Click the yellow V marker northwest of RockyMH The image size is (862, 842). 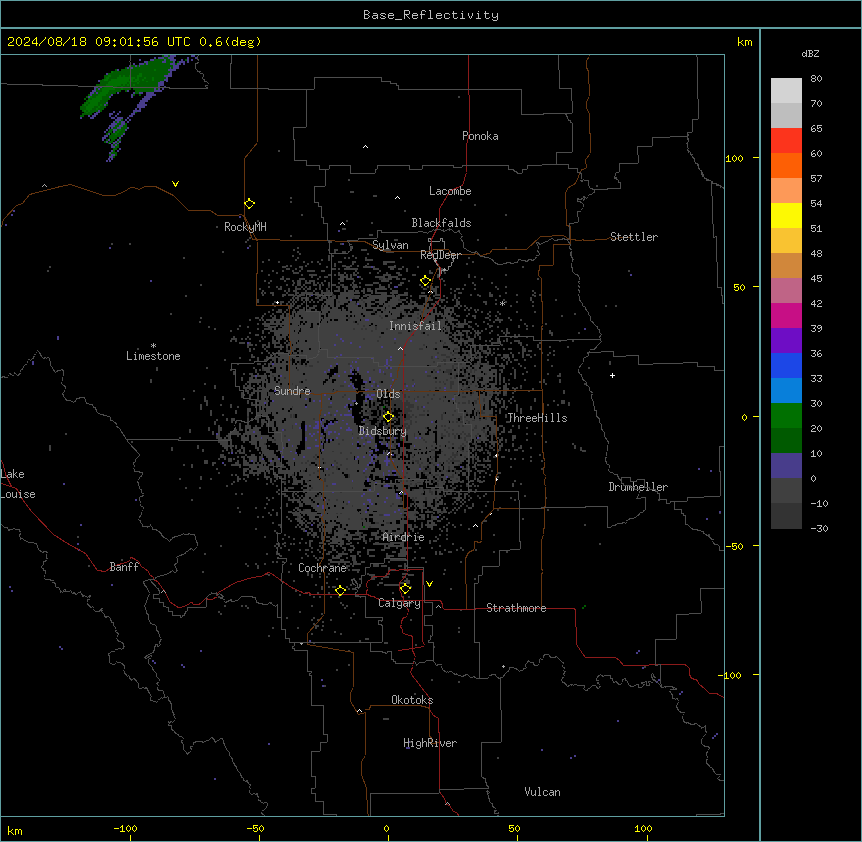[x=175, y=184]
